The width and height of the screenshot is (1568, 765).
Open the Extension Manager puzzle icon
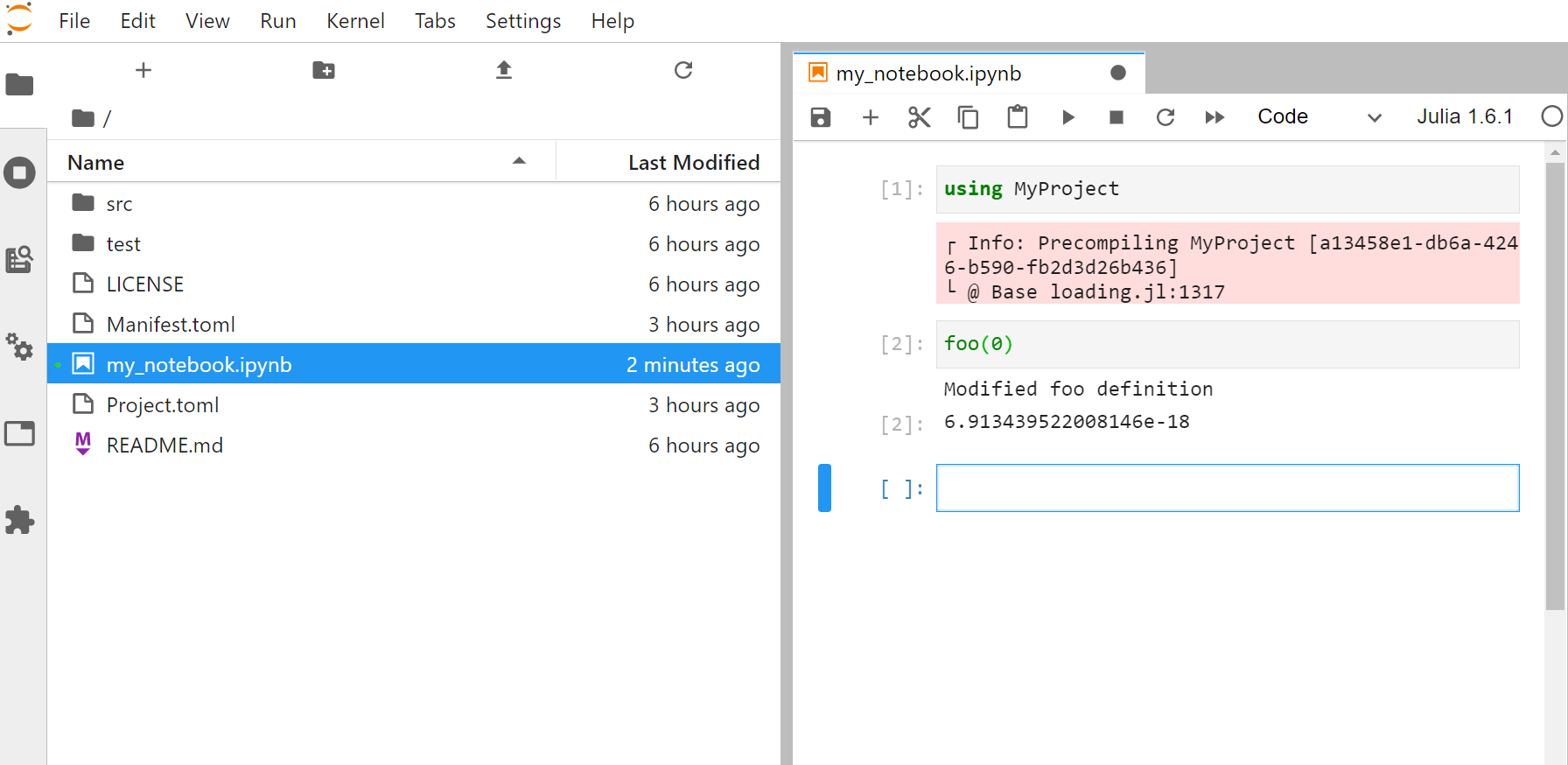click(19, 520)
